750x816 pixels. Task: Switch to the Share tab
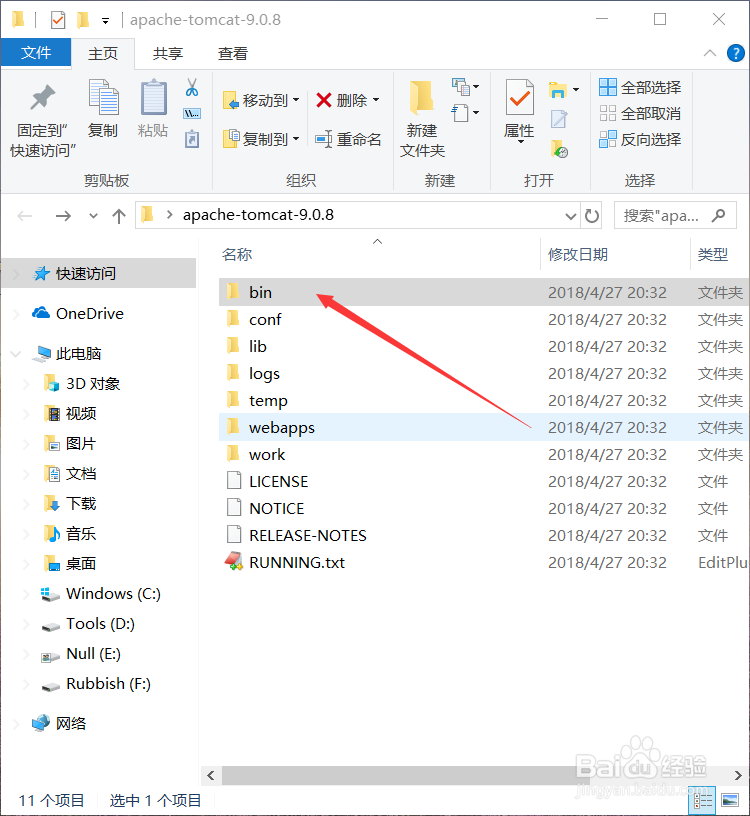point(168,54)
